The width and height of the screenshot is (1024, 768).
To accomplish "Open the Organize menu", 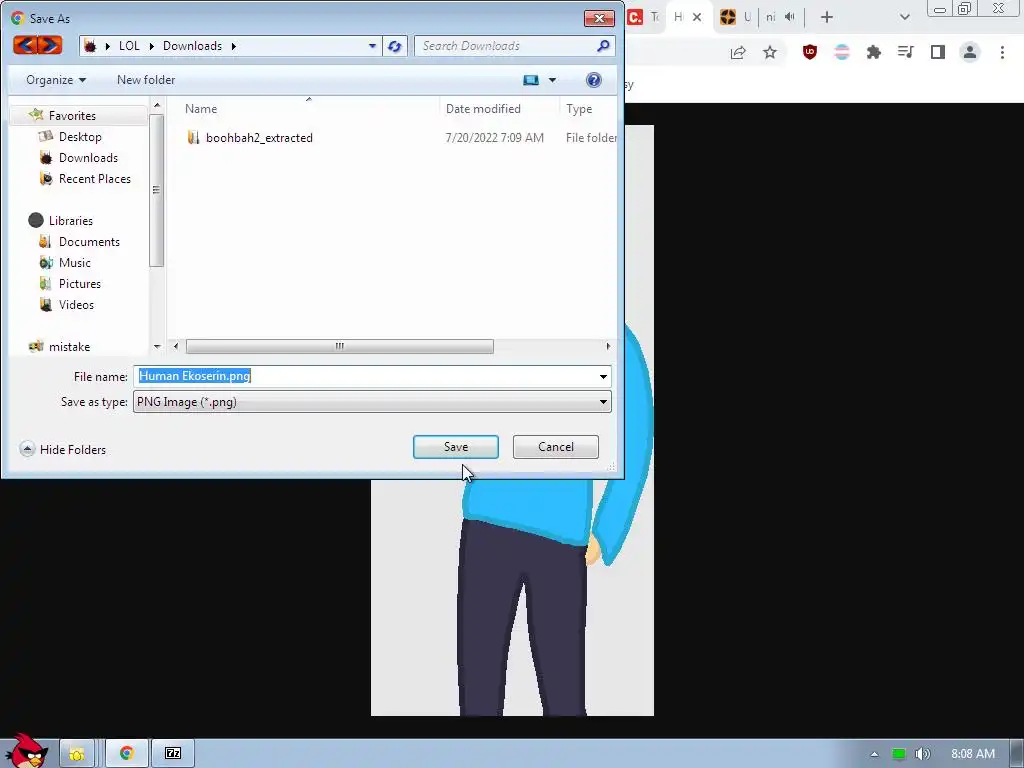I will tap(56, 80).
